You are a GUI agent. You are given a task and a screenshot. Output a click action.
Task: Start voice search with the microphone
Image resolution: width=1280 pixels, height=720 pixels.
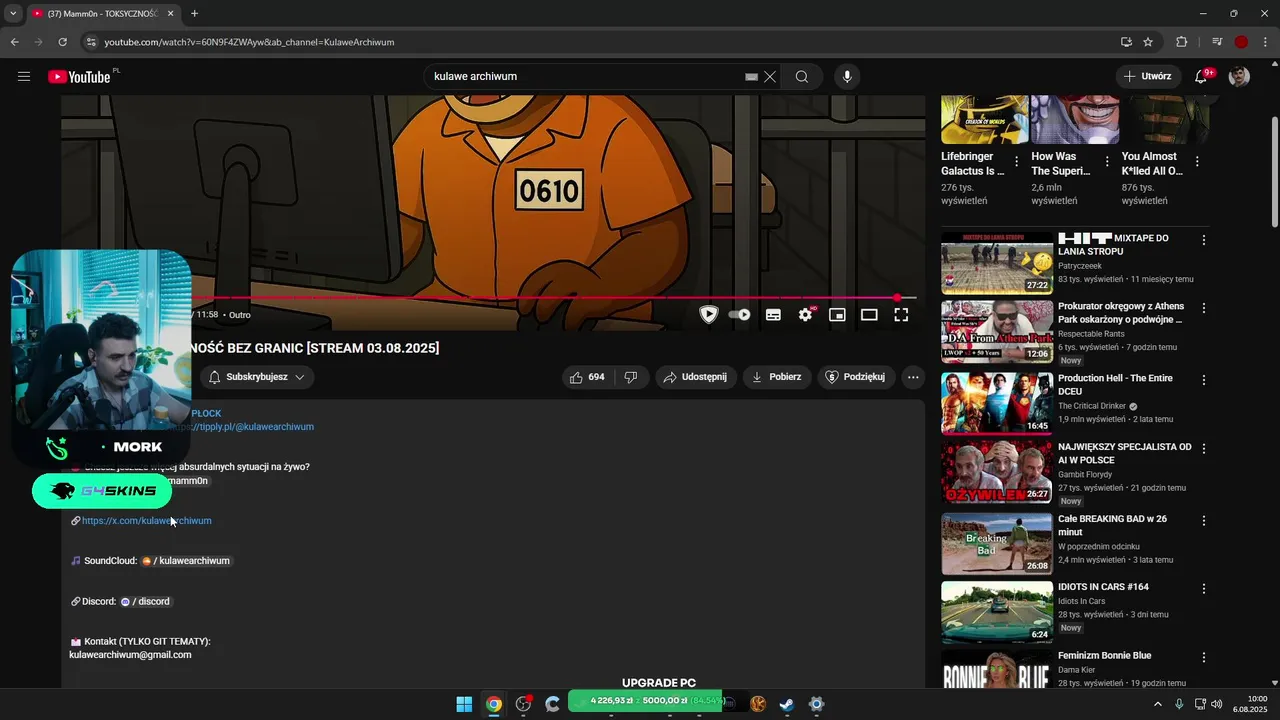[x=847, y=77]
